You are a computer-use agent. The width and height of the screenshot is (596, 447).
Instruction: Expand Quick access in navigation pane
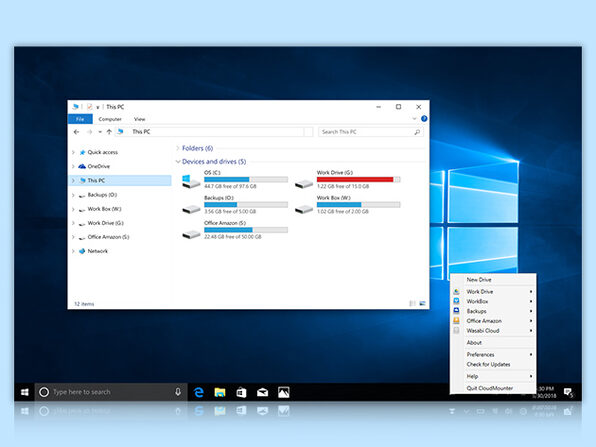73,152
